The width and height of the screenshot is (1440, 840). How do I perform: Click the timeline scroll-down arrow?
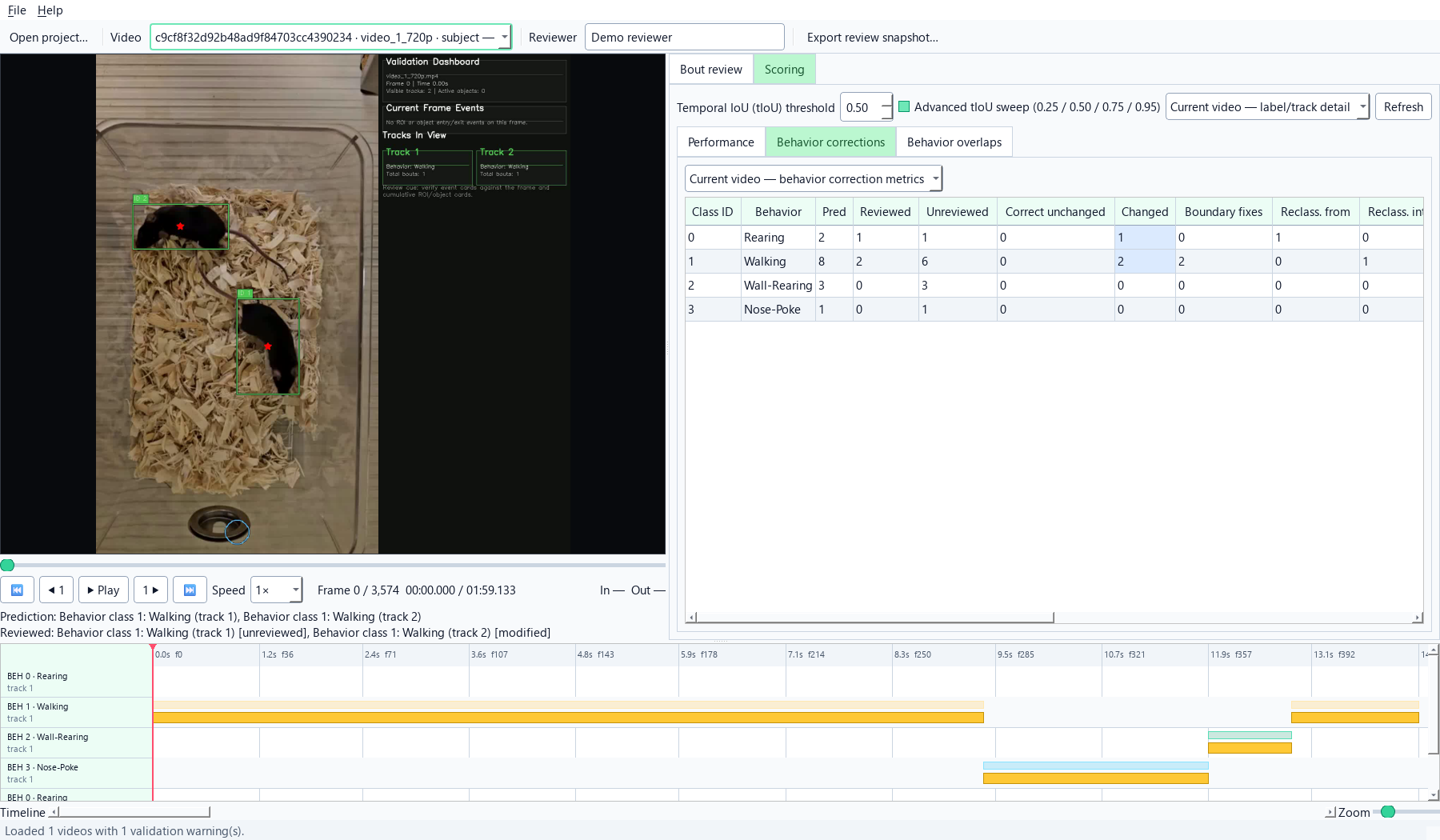coord(1434,795)
